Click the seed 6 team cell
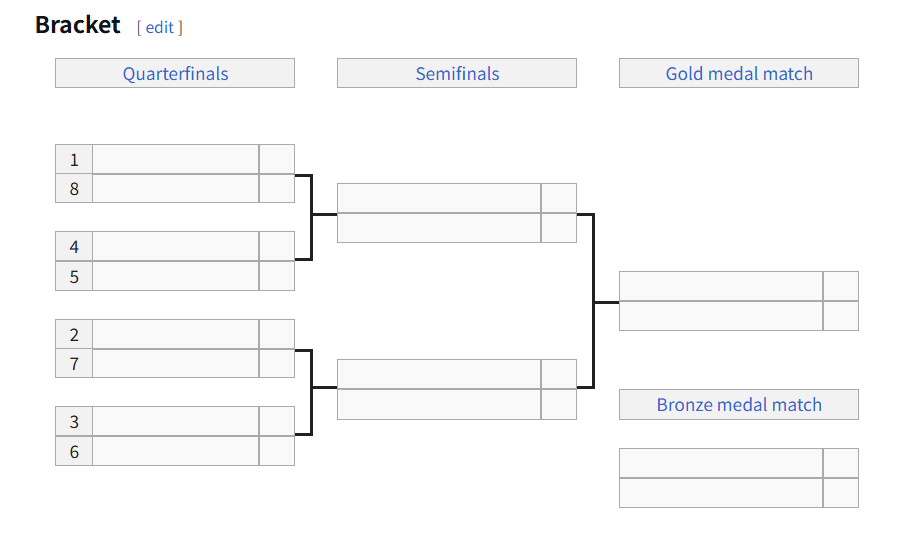 (176, 451)
